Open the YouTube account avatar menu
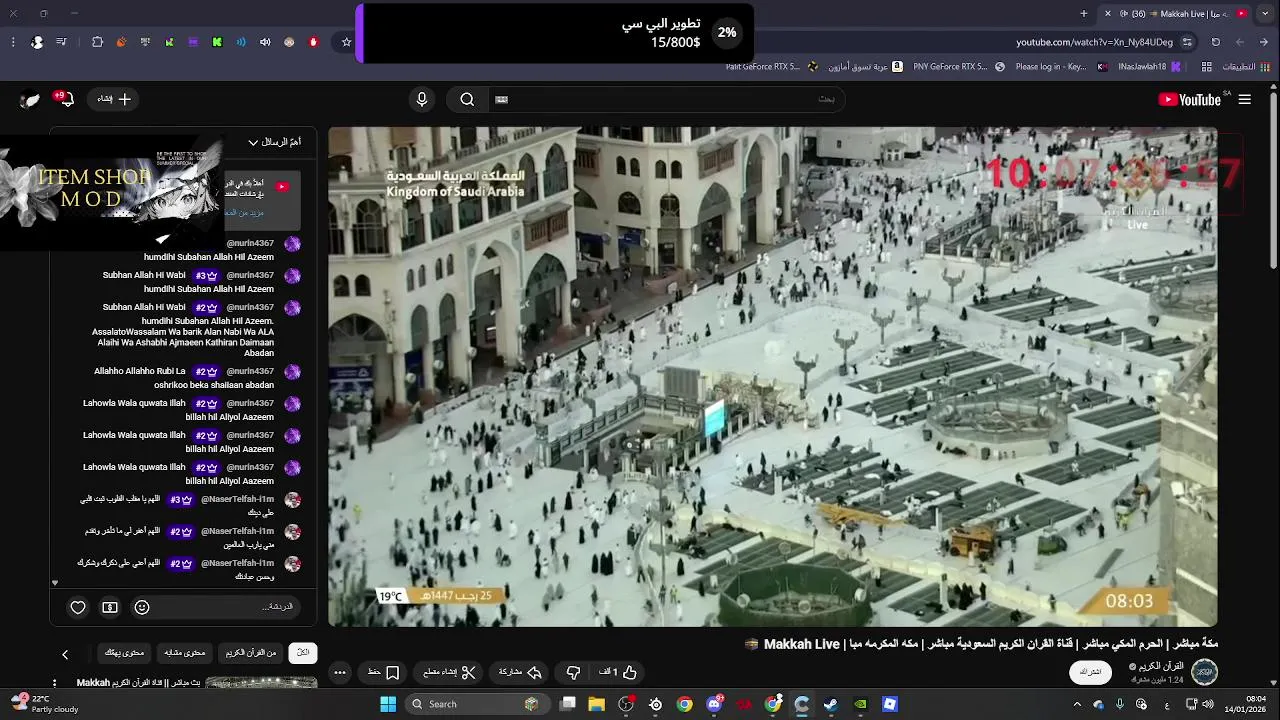The image size is (1280, 720). pos(30,99)
